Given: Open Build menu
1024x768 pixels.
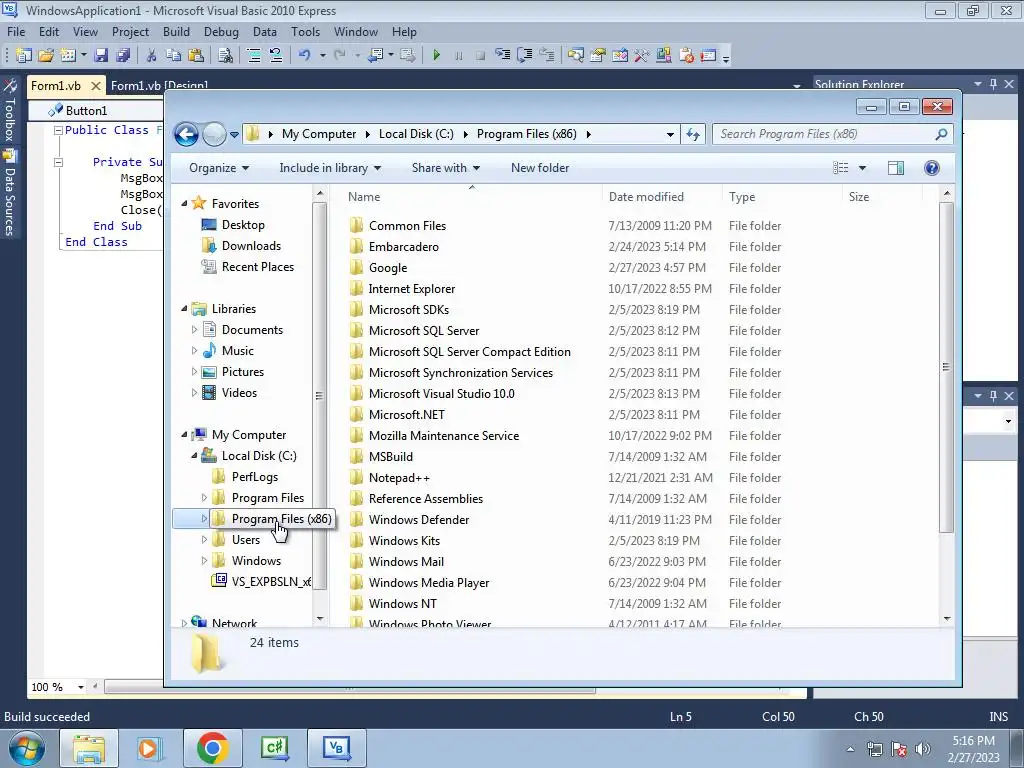Looking at the screenshot, I should (x=176, y=31).
